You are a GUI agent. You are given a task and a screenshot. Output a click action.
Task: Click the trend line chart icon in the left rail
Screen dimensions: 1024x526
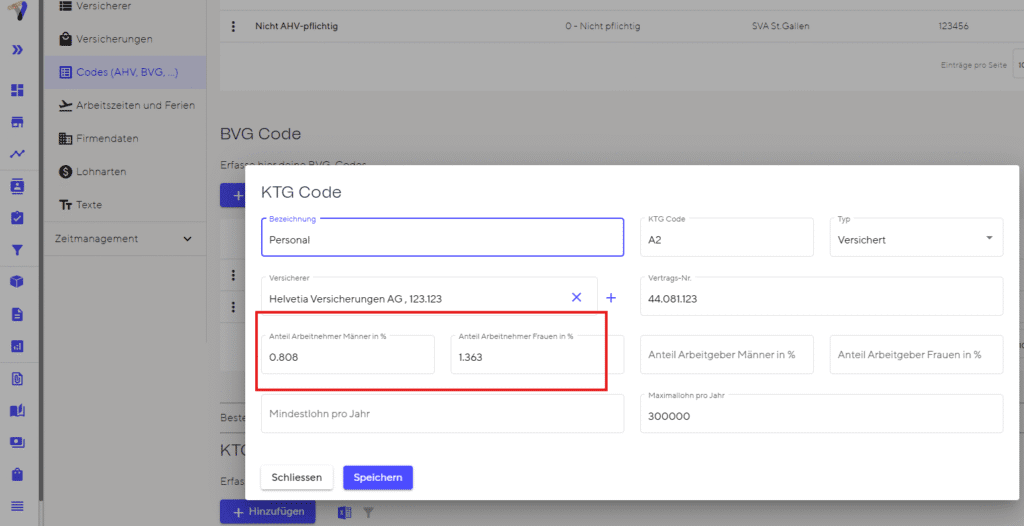[17, 154]
